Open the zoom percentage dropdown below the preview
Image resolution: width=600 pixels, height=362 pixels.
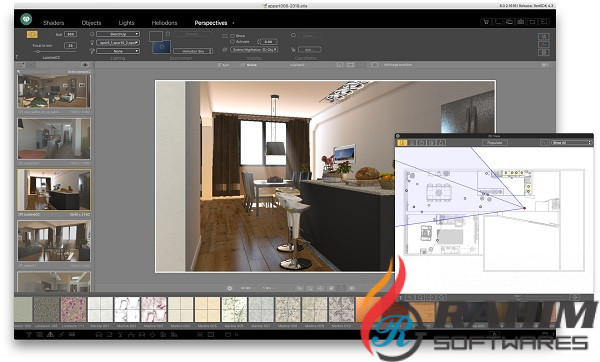[x=268, y=288]
